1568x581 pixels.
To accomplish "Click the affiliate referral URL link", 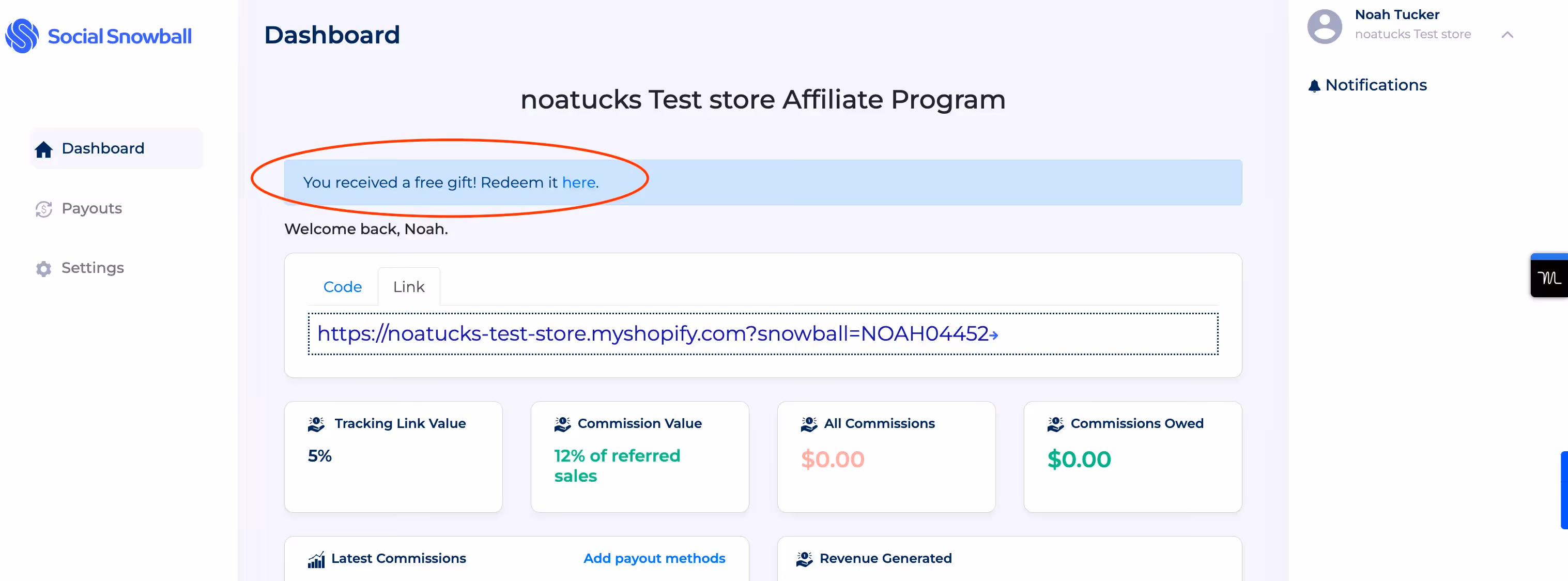I will tap(657, 334).
